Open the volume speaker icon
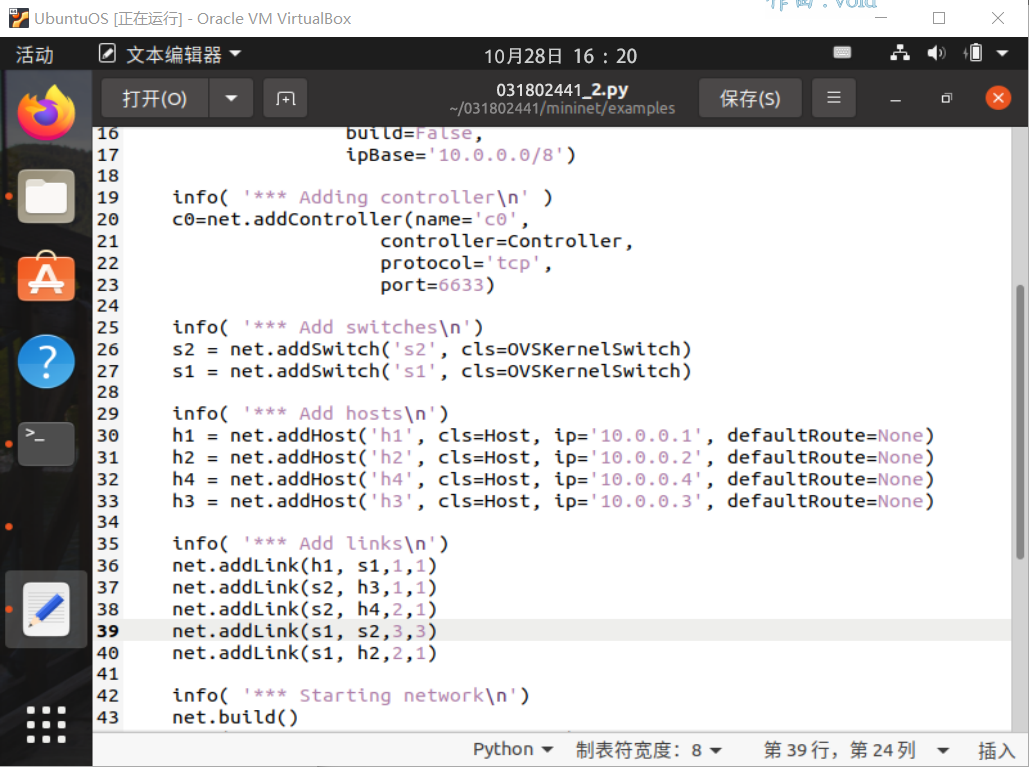This screenshot has height=768, width=1030. pos(936,53)
